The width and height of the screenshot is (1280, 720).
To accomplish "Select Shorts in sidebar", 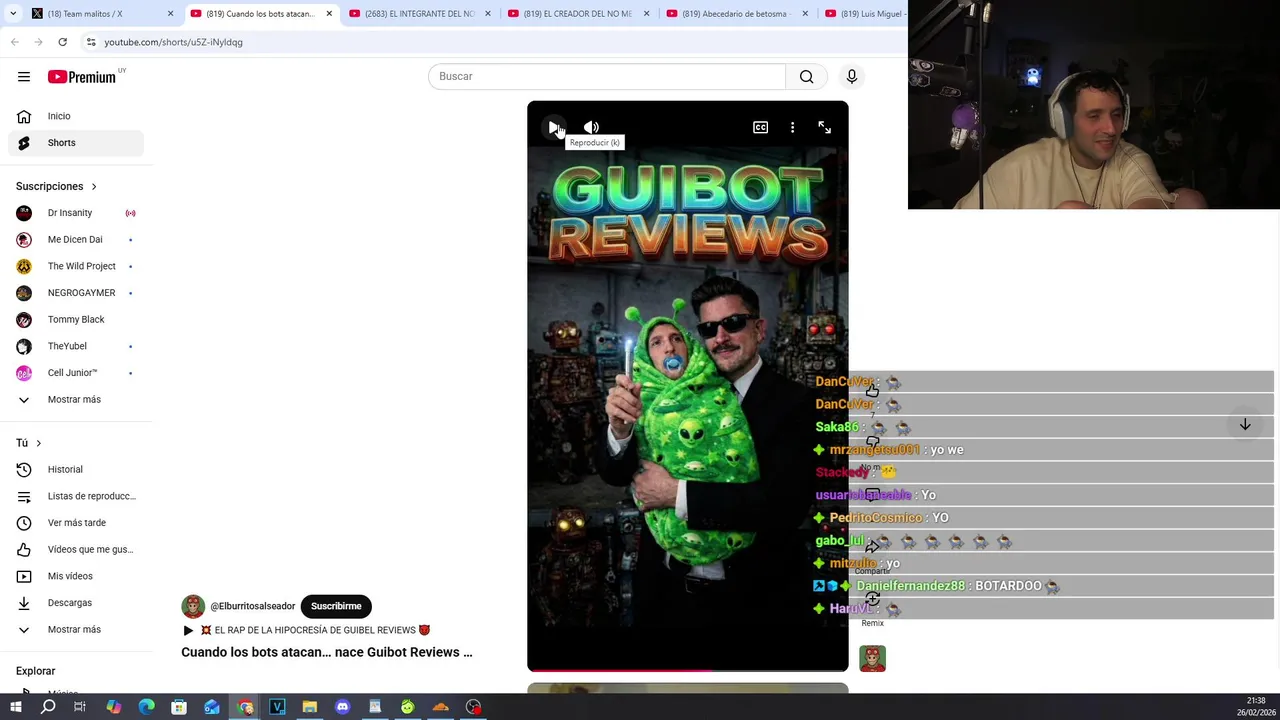I will tap(76, 143).
